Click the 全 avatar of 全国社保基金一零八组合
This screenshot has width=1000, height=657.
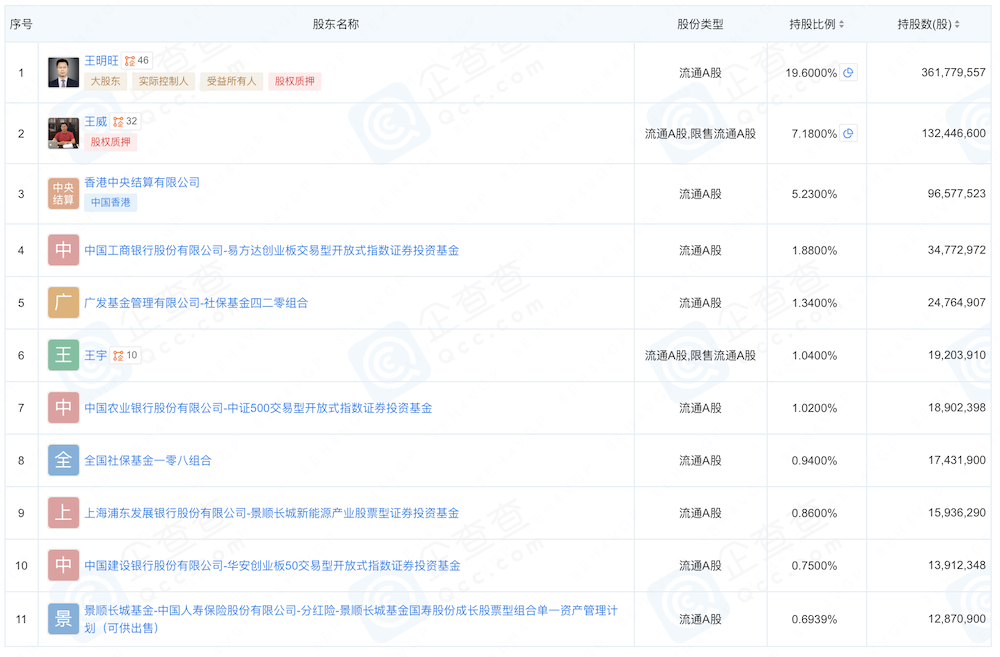pos(63,460)
